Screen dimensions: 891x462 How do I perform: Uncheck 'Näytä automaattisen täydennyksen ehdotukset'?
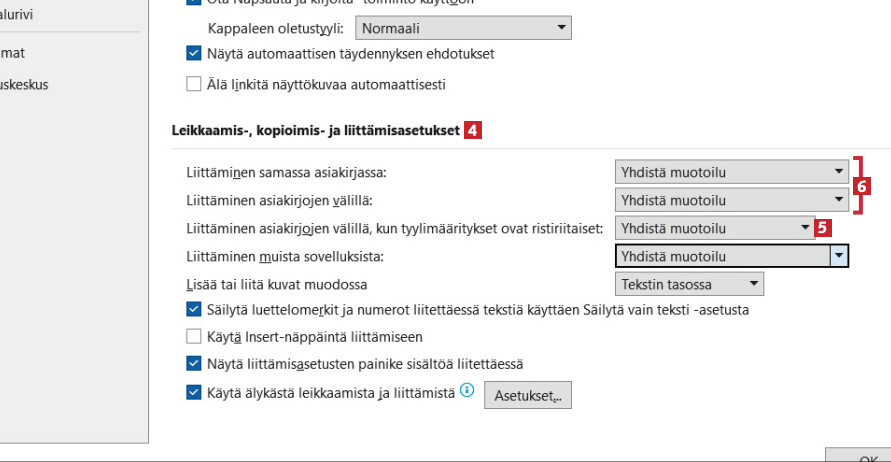[x=194, y=53]
